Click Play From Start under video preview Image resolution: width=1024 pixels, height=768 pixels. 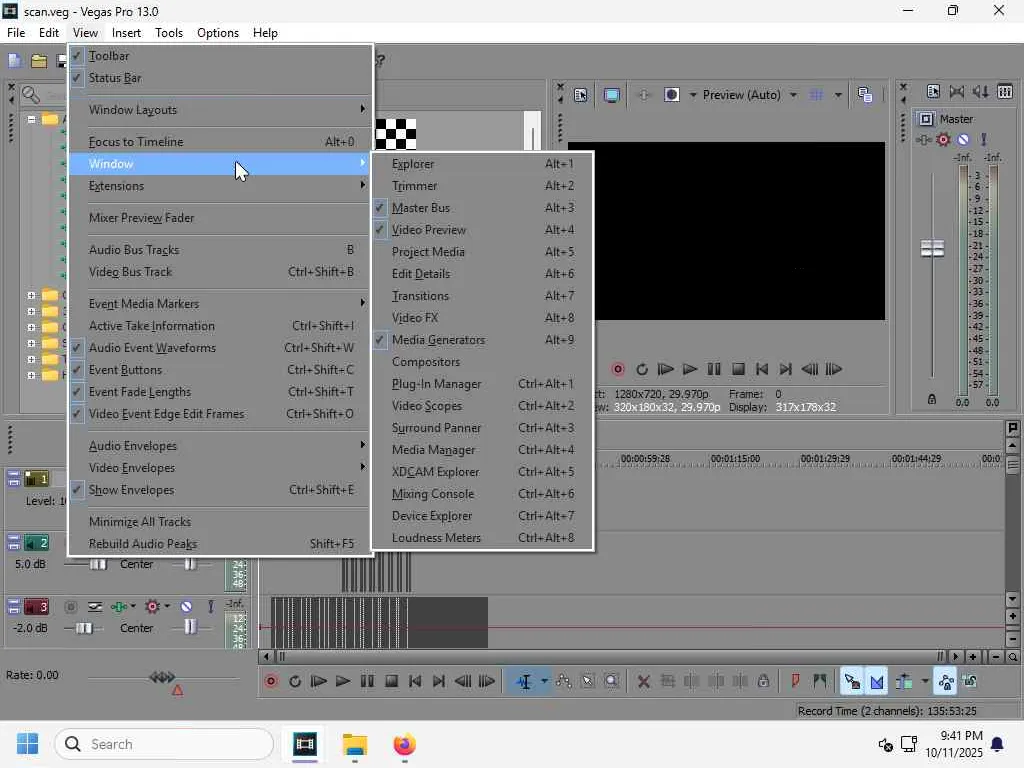tap(665, 370)
